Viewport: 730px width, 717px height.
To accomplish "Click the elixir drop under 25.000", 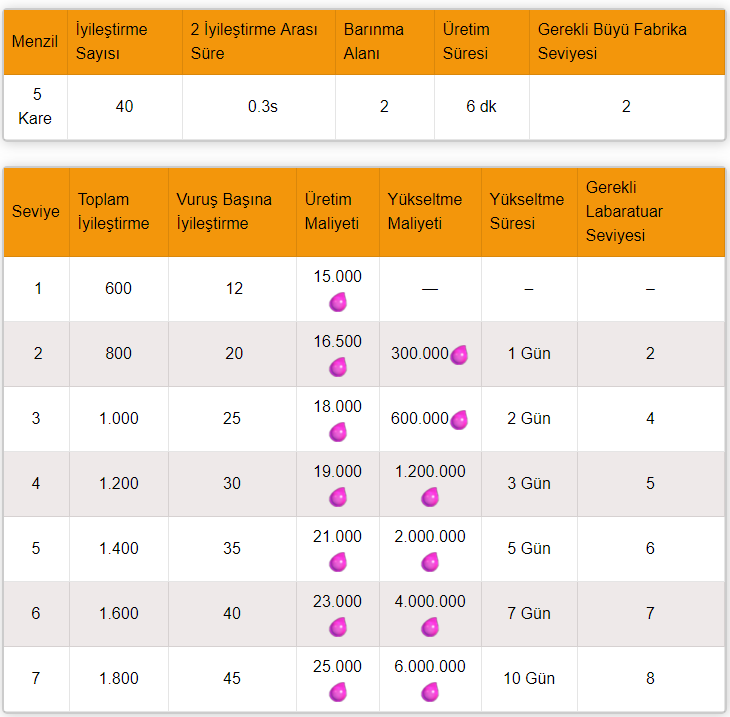I will 338,692.
